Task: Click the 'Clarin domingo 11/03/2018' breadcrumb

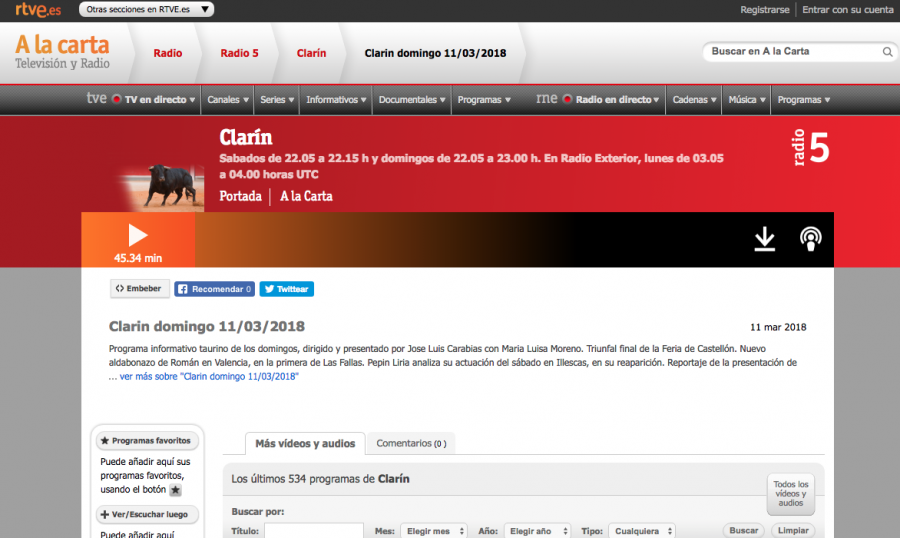Action: 435,53
